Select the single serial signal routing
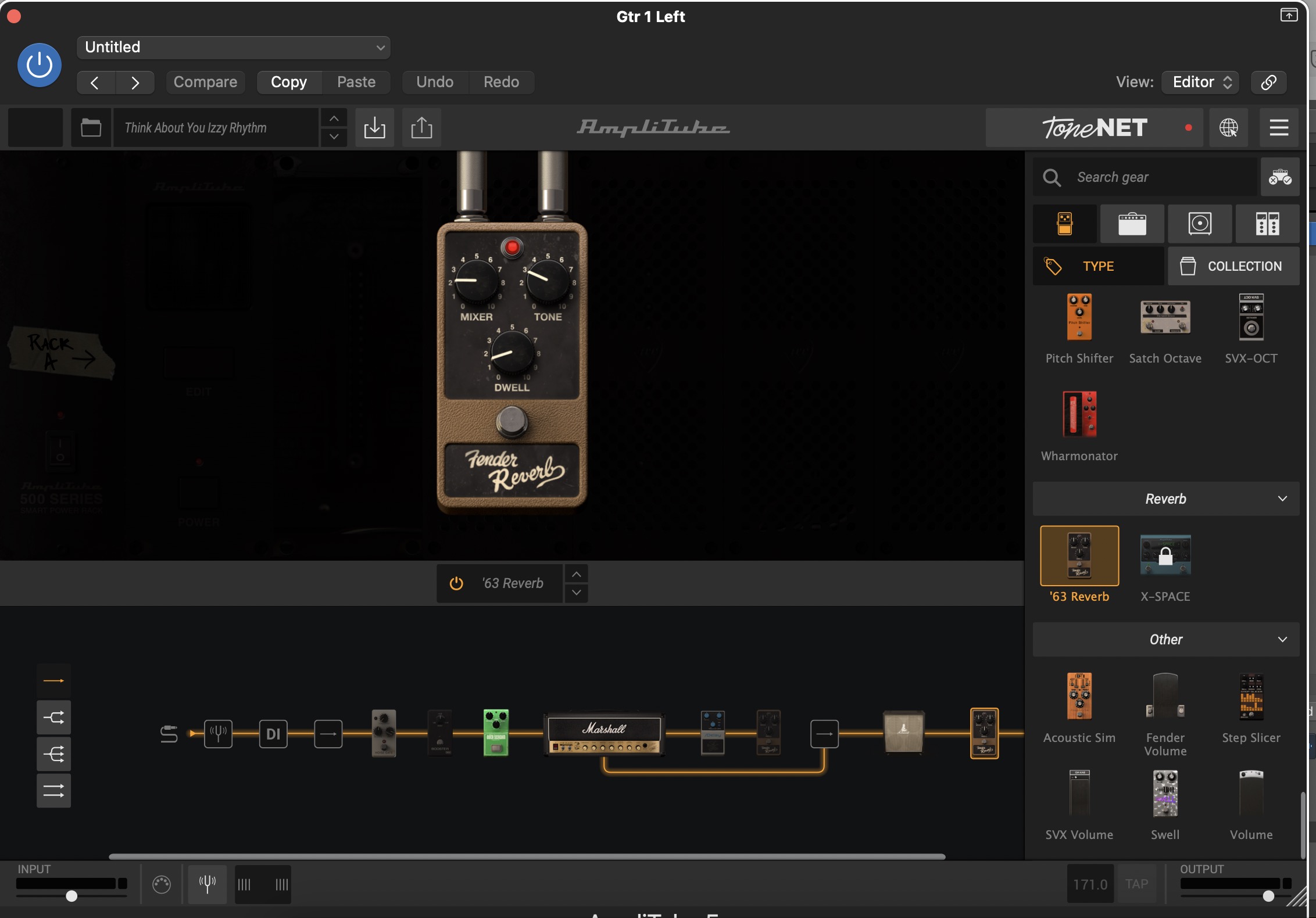The image size is (1316, 918). point(54,681)
